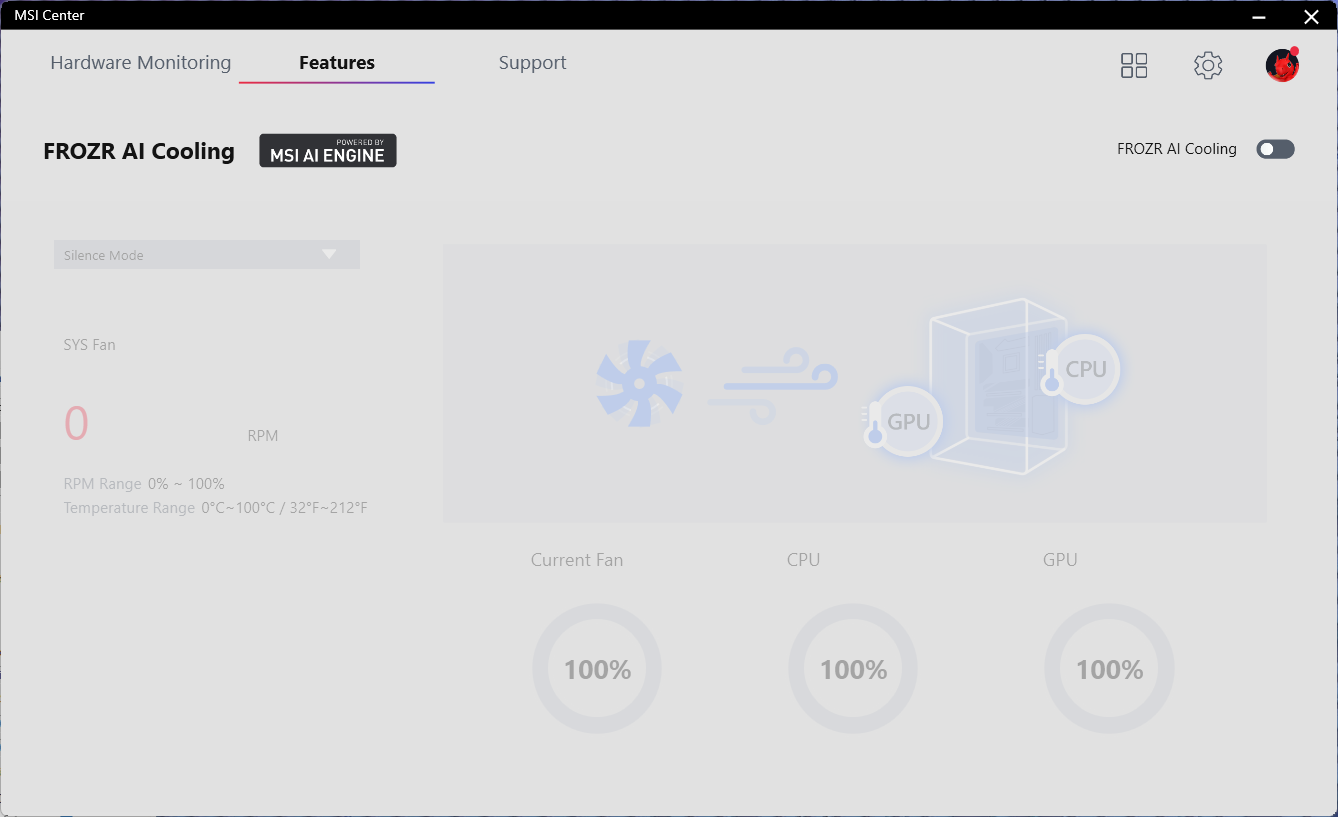This screenshot has width=1338, height=817.
Task: Click the FROZR AI Cooling heading
Action: [139, 152]
